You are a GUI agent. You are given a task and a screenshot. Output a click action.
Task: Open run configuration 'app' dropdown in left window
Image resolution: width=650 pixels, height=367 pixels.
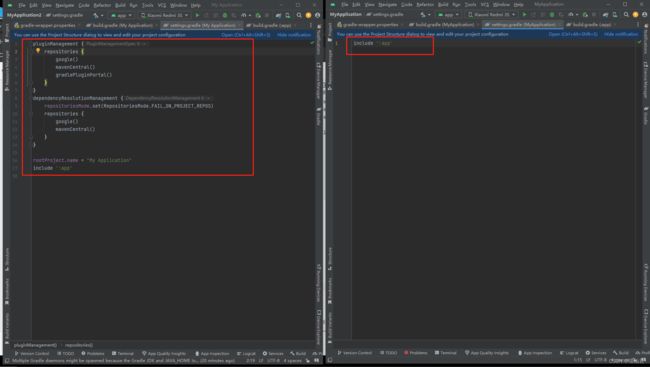pyautogui.click(x=121, y=15)
